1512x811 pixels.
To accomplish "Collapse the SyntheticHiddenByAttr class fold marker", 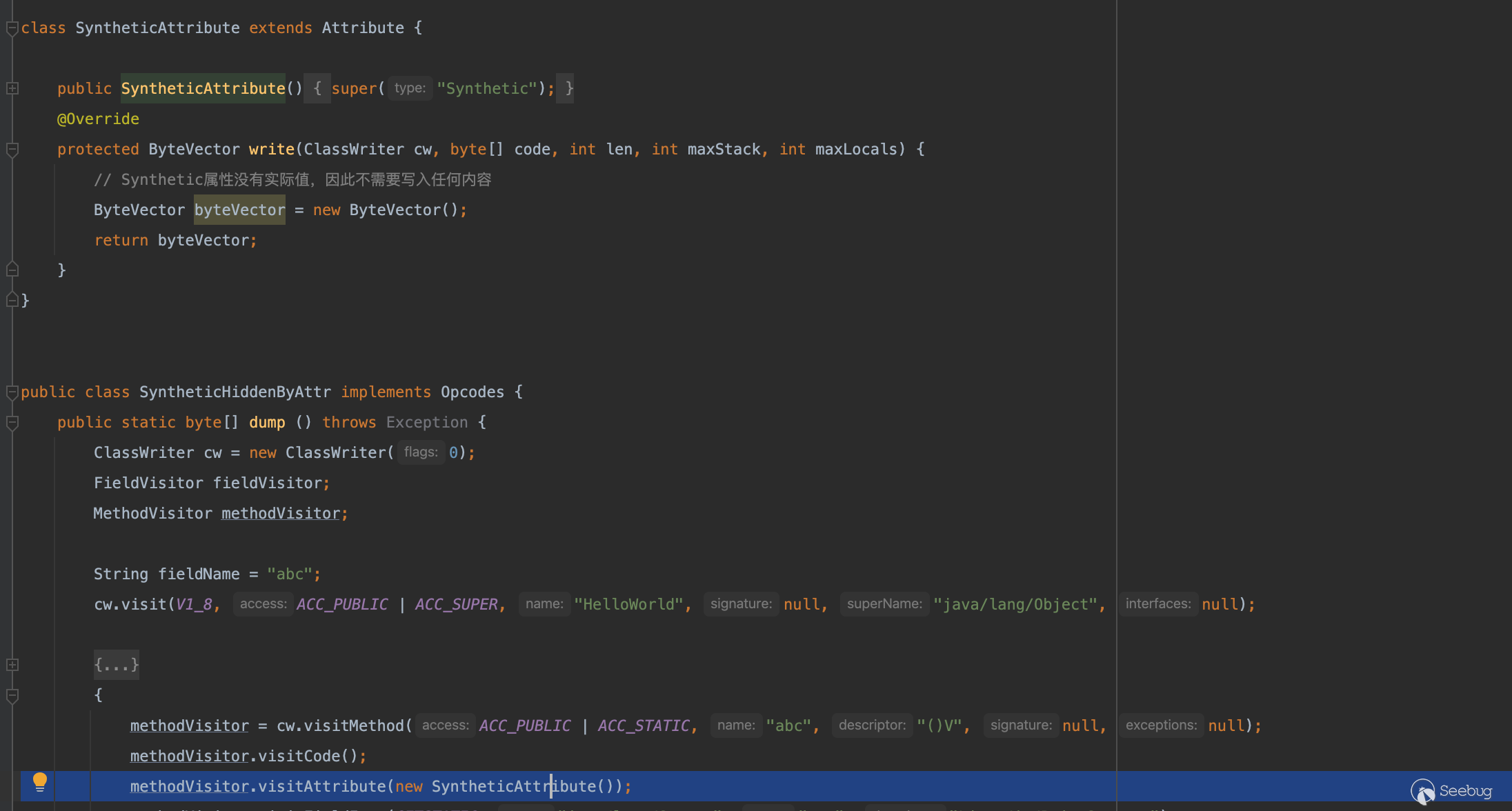I will pos(12,392).
